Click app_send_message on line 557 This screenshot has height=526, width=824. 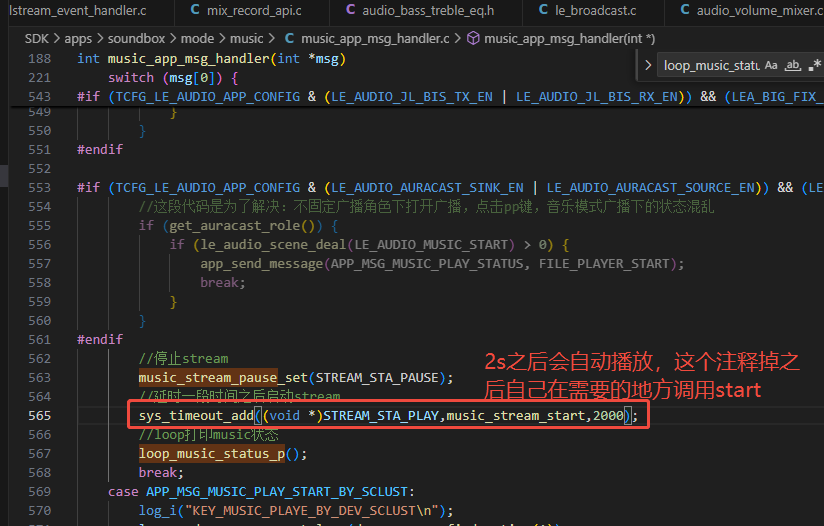(261, 264)
